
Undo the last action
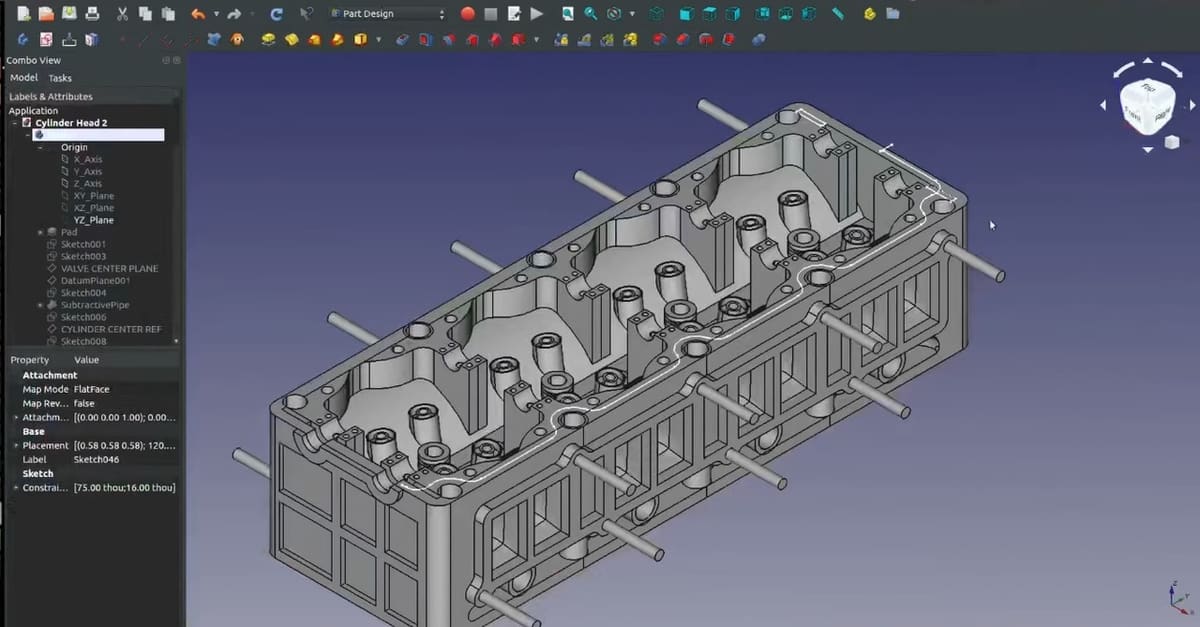pos(198,14)
